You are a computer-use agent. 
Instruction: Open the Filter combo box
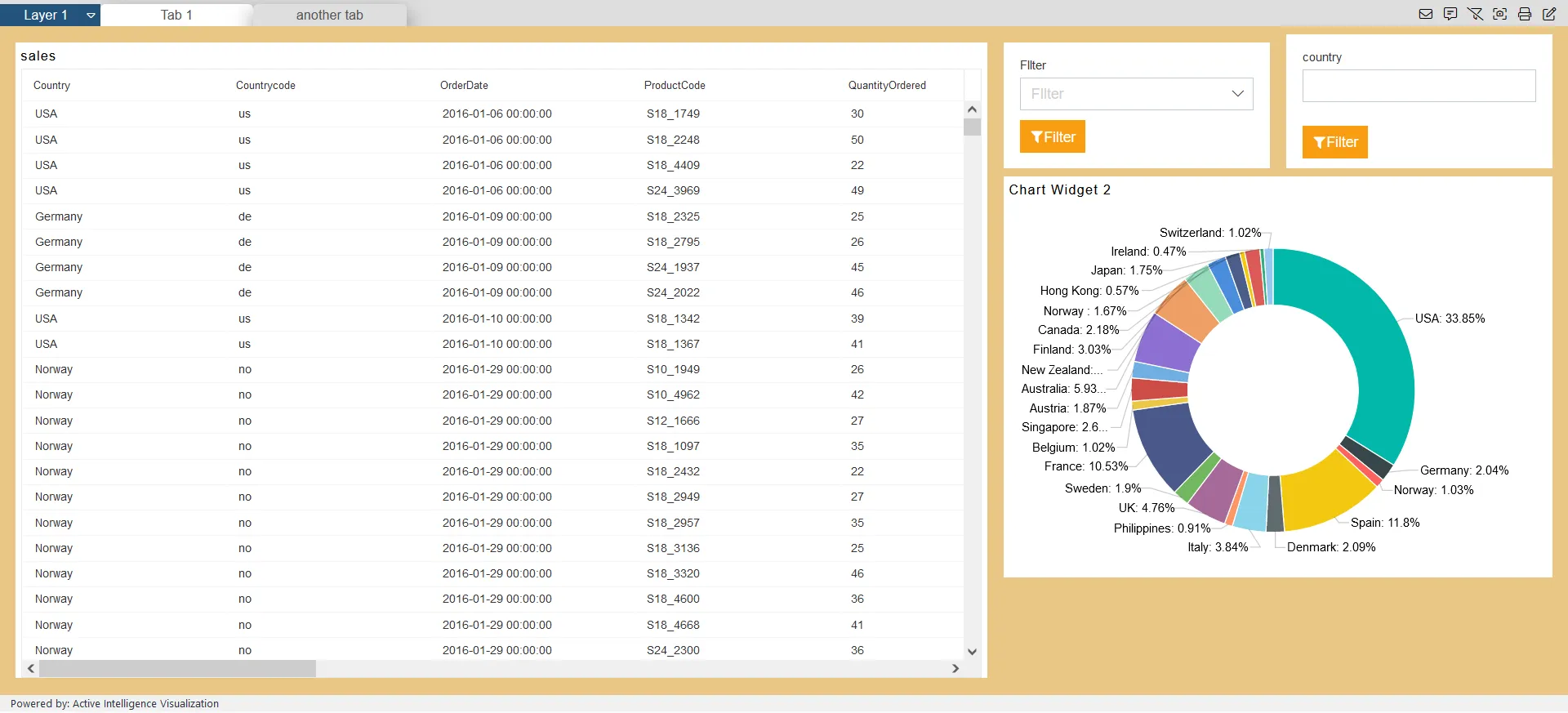pos(1136,94)
